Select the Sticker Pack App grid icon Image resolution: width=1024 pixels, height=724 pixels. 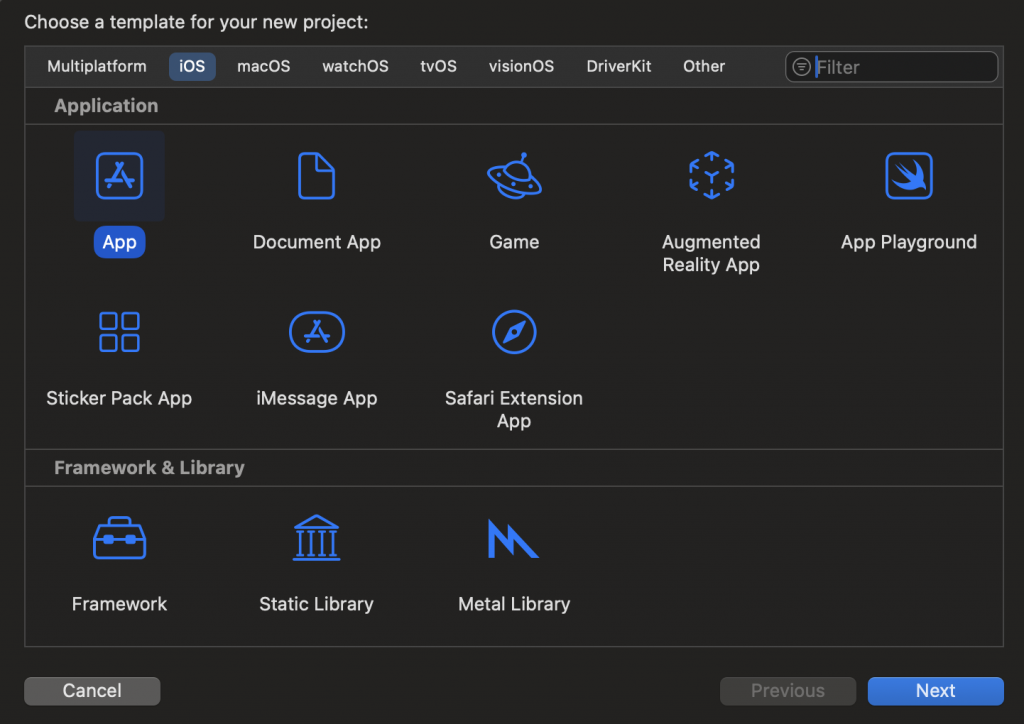click(119, 332)
